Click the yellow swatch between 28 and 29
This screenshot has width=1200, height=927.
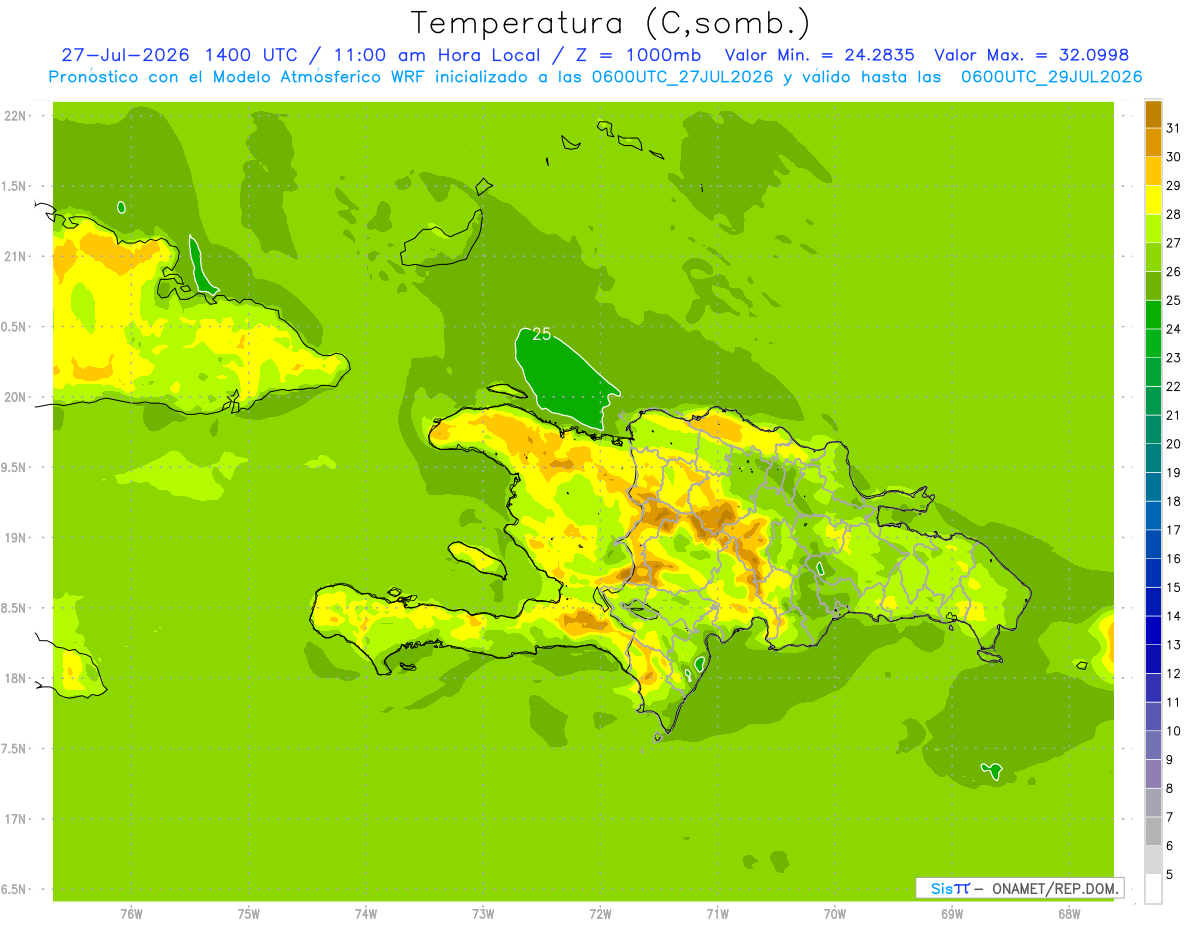click(1153, 200)
